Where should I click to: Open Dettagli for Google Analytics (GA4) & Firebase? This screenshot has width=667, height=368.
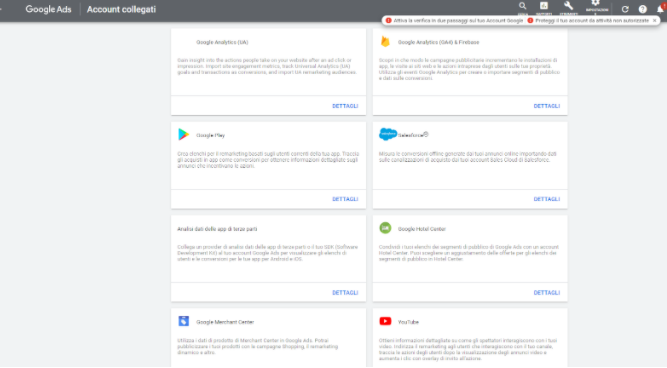pos(547,106)
